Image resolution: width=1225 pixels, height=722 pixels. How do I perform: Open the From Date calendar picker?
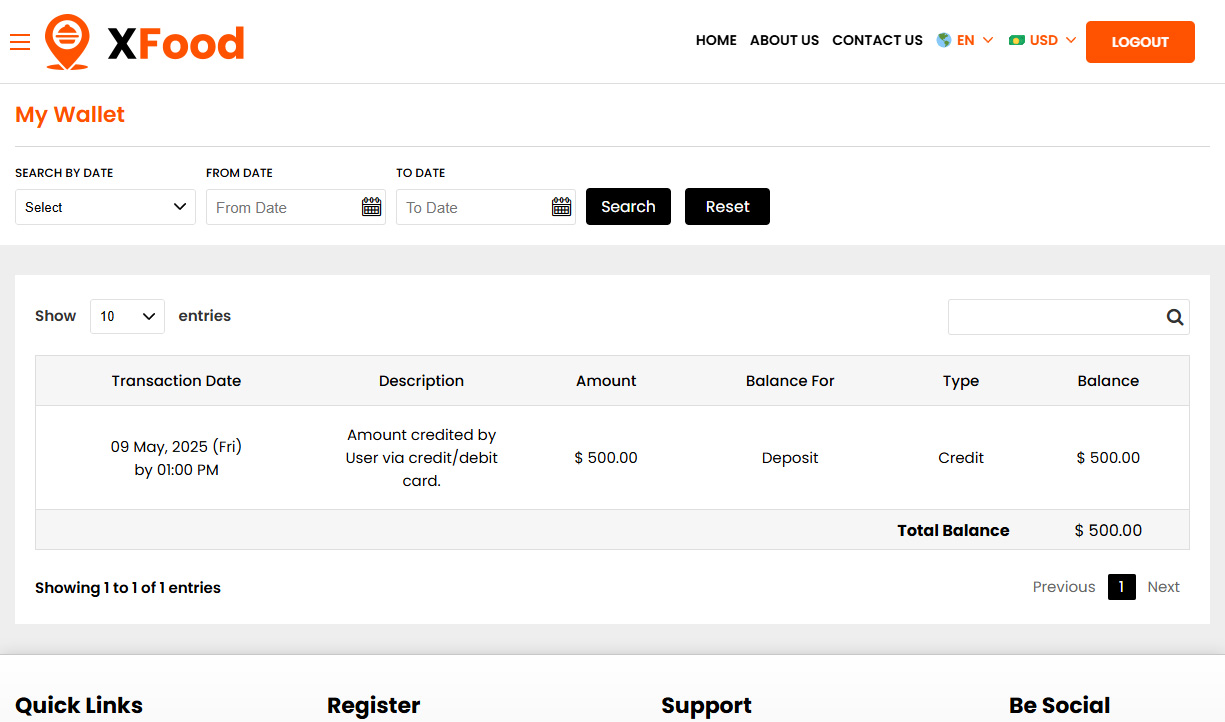(x=370, y=207)
